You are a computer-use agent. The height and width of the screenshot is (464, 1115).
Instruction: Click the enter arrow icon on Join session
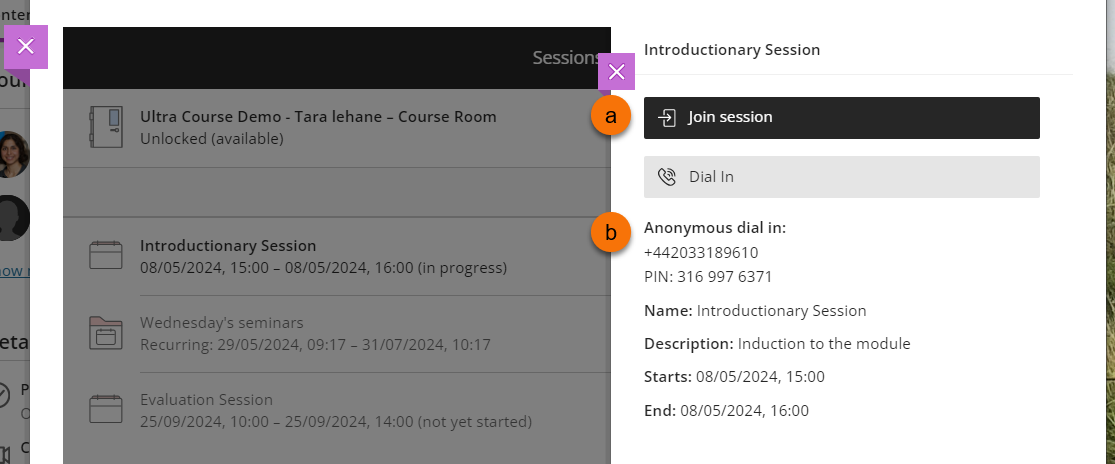[667, 118]
